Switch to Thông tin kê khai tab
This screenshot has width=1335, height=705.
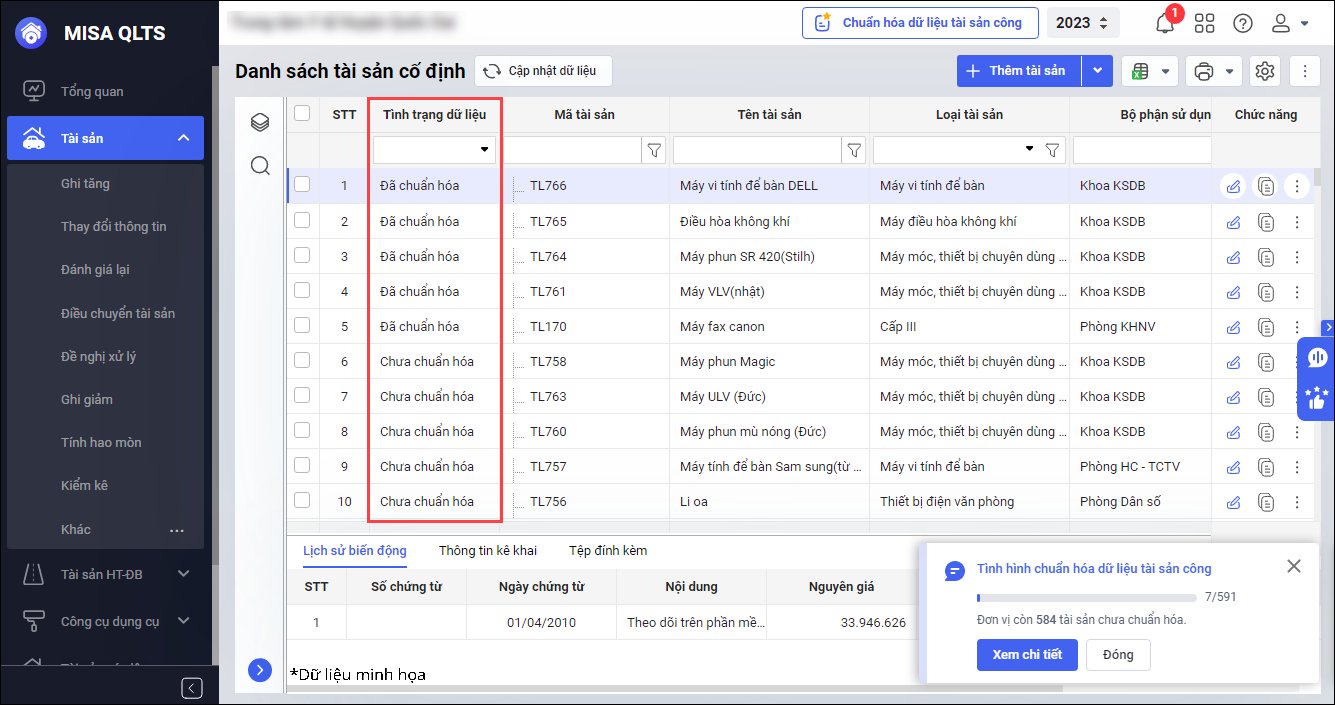click(487, 550)
